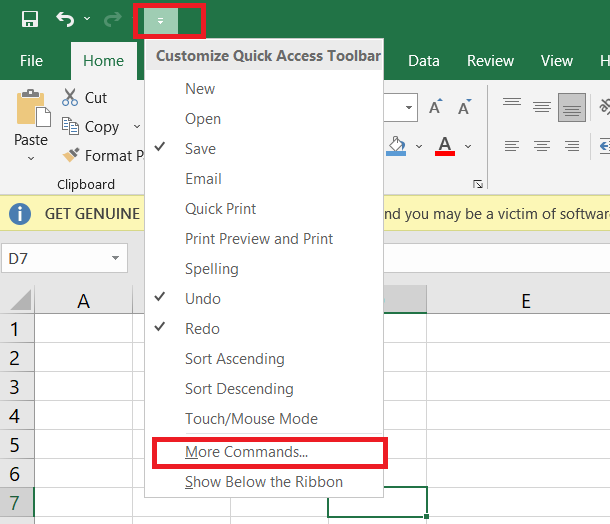Switch to the Home tab

pos(103,61)
